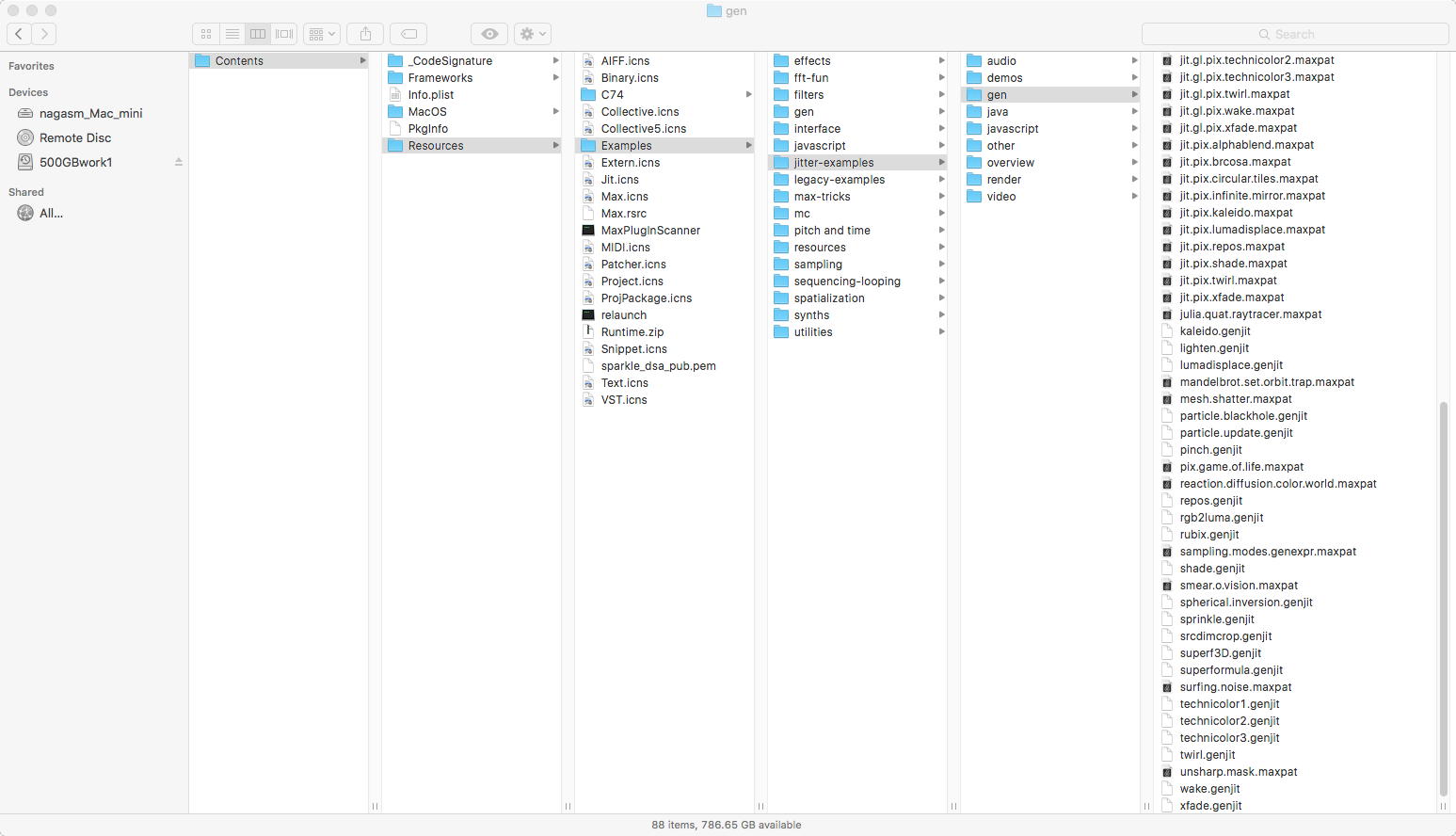Screen dimensions: 1456x836
Task: Expand the fft-fun folder arrow
Action: point(941,77)
